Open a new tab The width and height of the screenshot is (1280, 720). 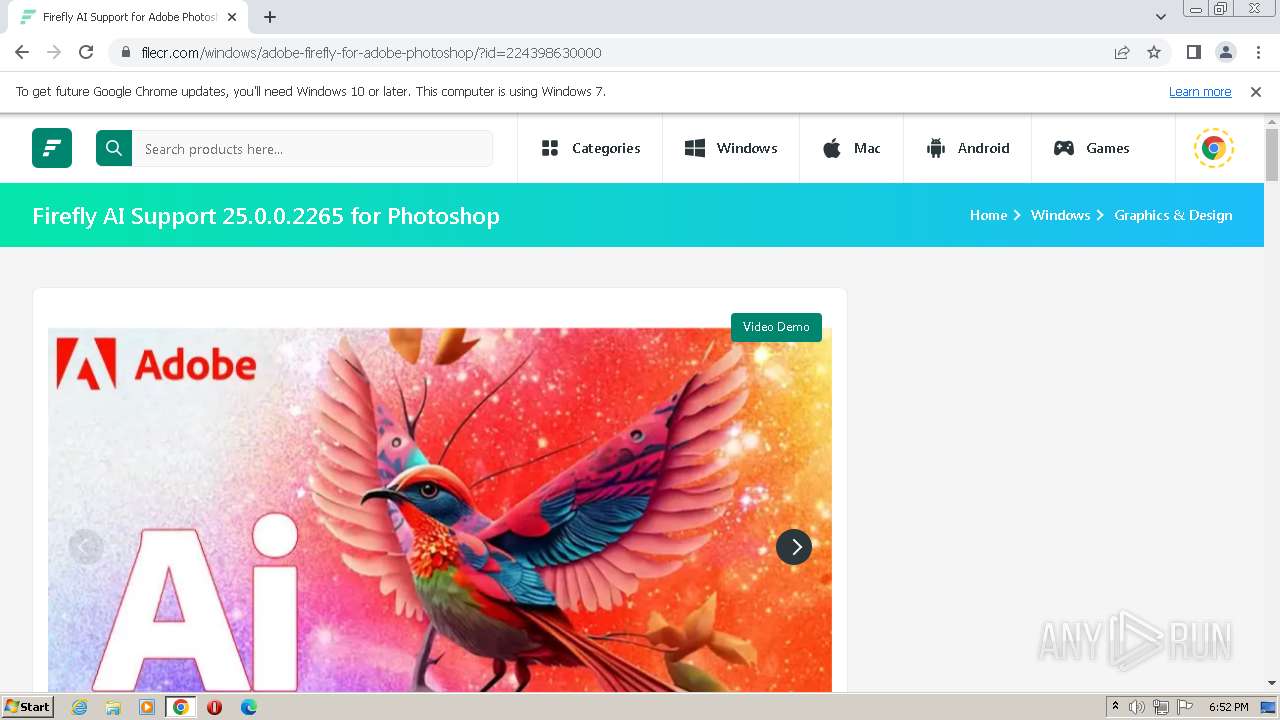(x=270, y=17)
